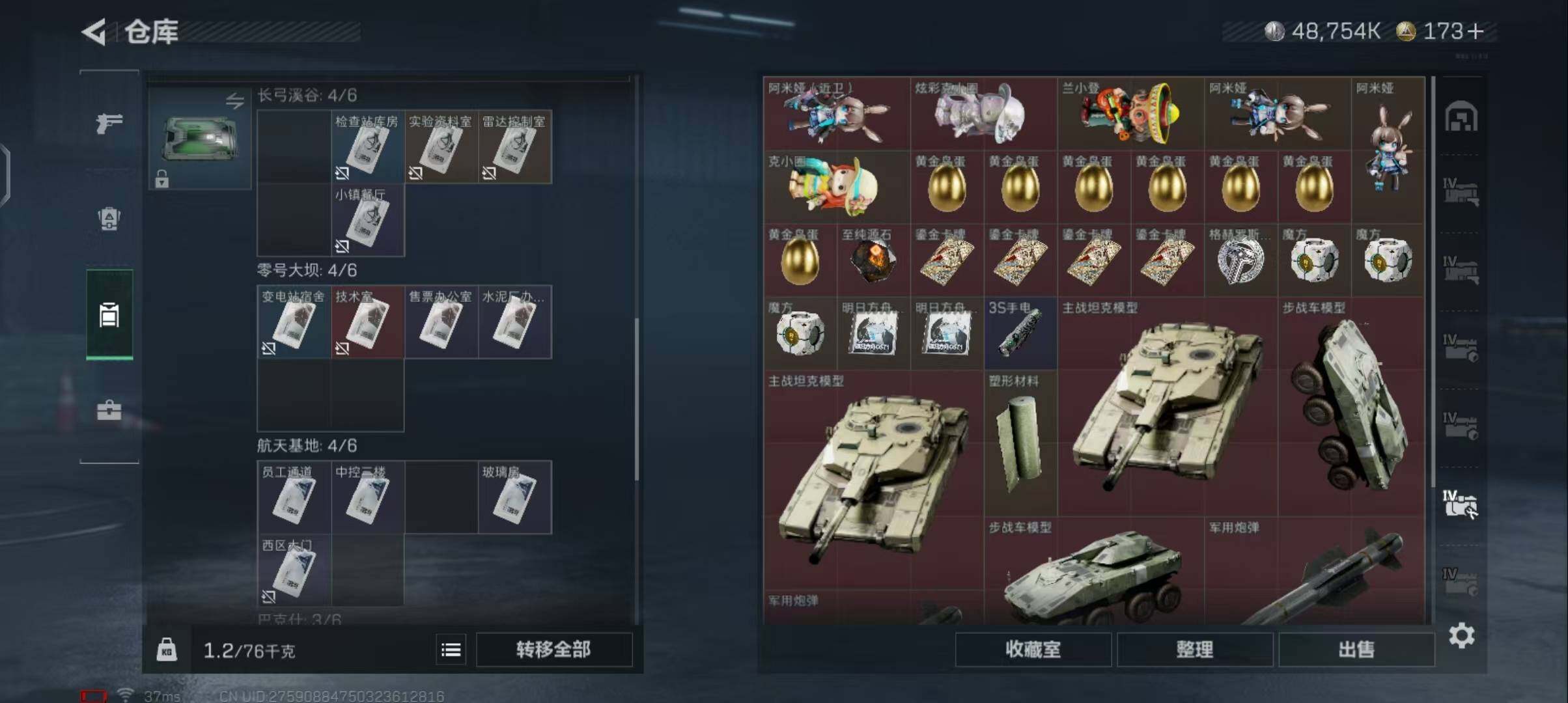Viewport: 1568px width, 703px height.
Task: Open the backpack tab in left sidebar
Action: tap(109, 219)
